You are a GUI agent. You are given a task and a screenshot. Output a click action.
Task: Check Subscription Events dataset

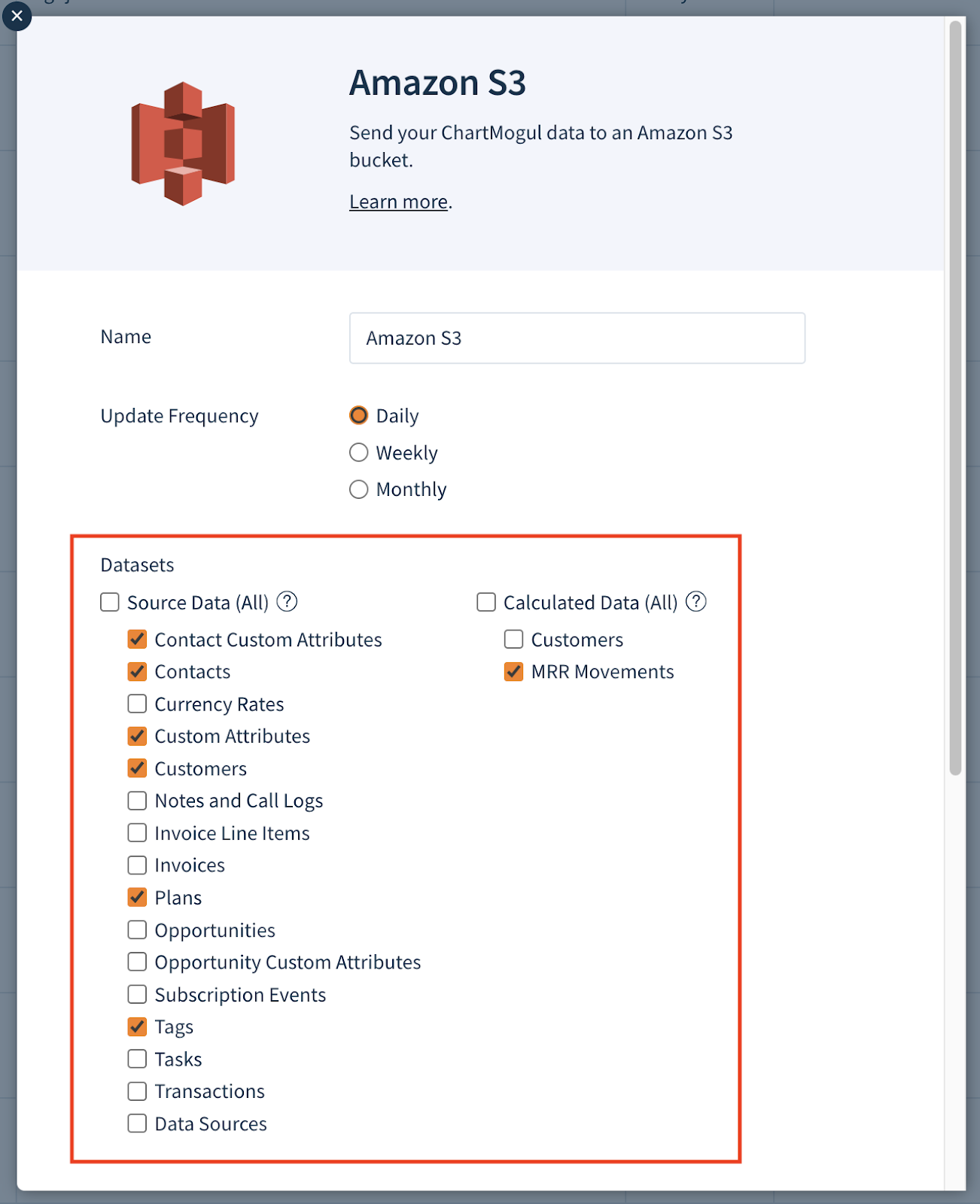click(137, 994)
